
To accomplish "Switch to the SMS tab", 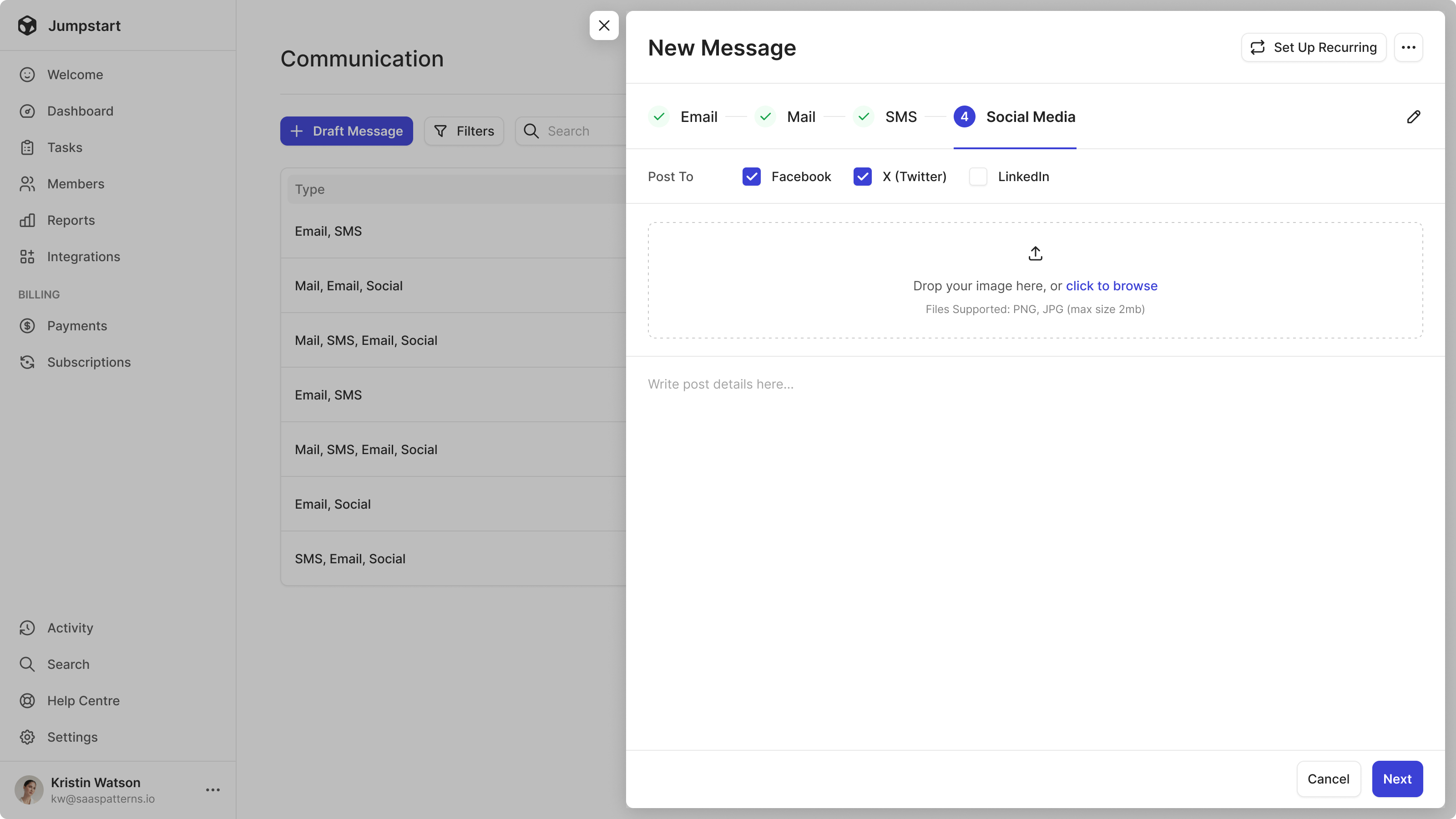I will pos(901,116).
